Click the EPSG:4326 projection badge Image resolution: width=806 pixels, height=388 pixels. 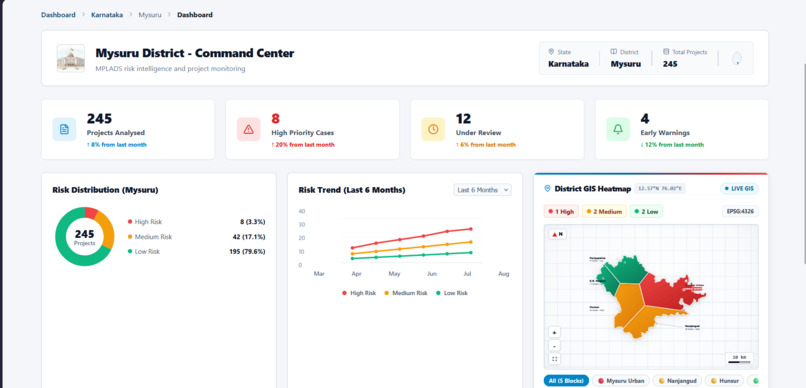pyautogui.click(x=740, y=211)
